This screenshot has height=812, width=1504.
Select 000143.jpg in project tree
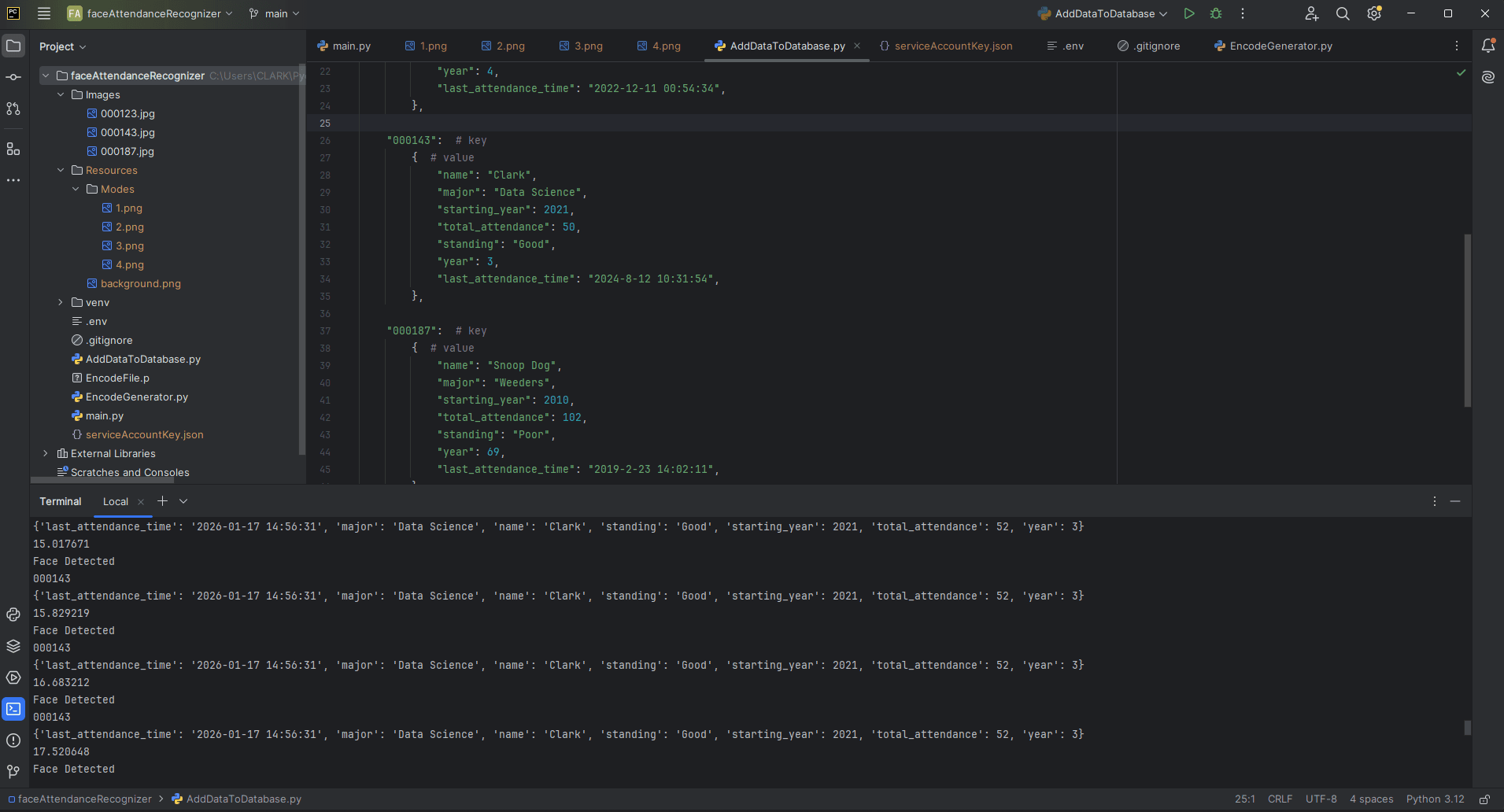click(x=127, y=132)
